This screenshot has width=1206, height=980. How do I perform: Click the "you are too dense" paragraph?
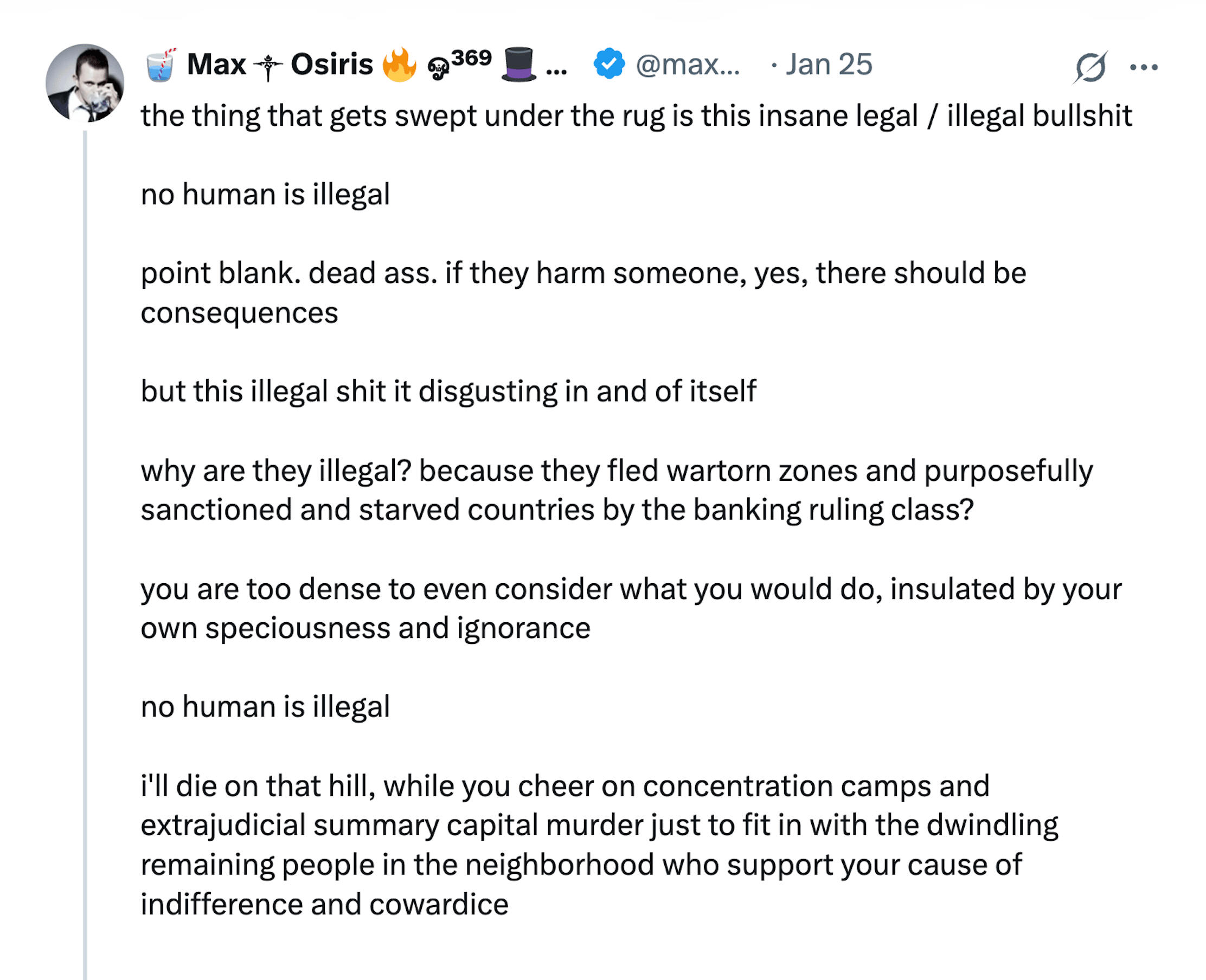(x=631, y=608)
